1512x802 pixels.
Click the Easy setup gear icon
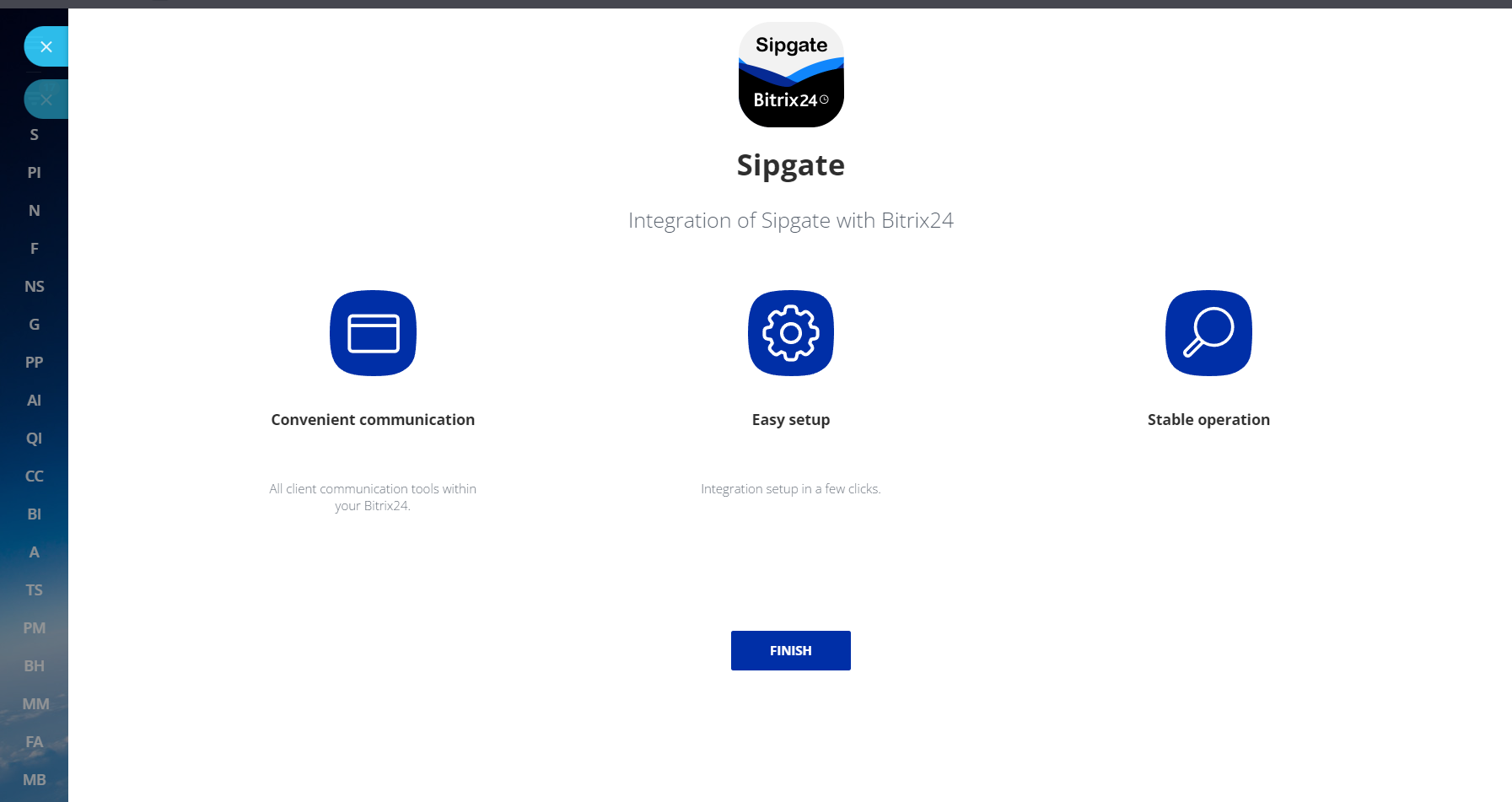pyautogui.click(x=790, y=333)
